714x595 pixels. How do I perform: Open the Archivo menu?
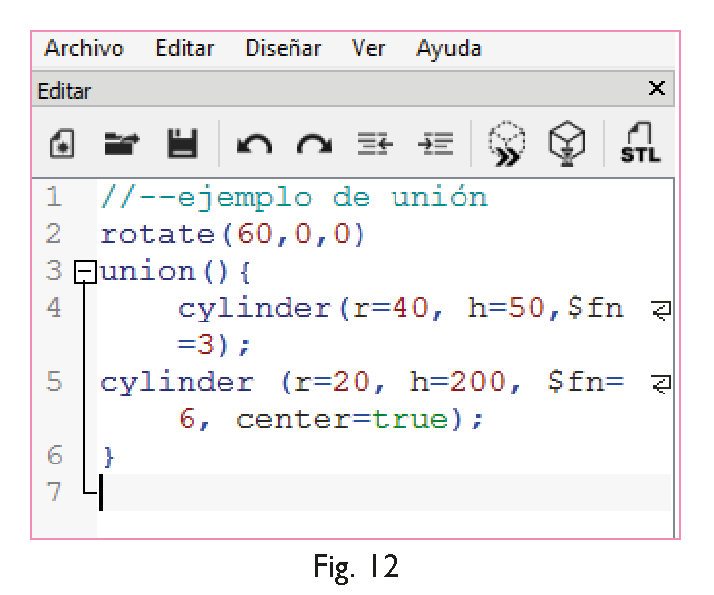(x=84, y=49)
